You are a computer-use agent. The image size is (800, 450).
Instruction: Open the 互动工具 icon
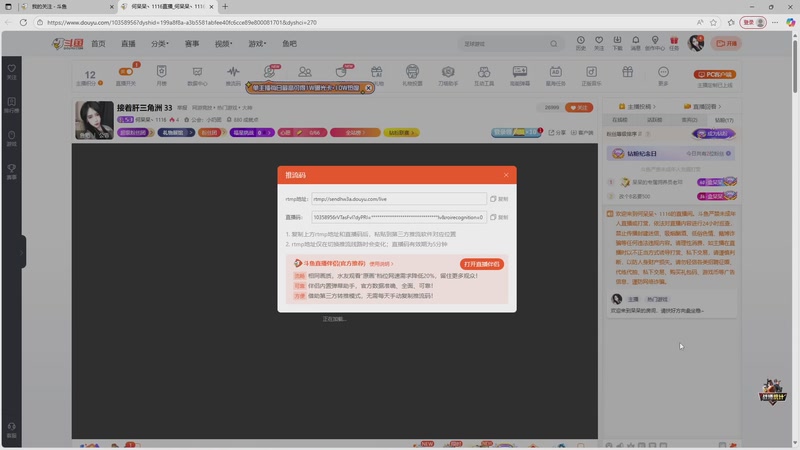484,76
